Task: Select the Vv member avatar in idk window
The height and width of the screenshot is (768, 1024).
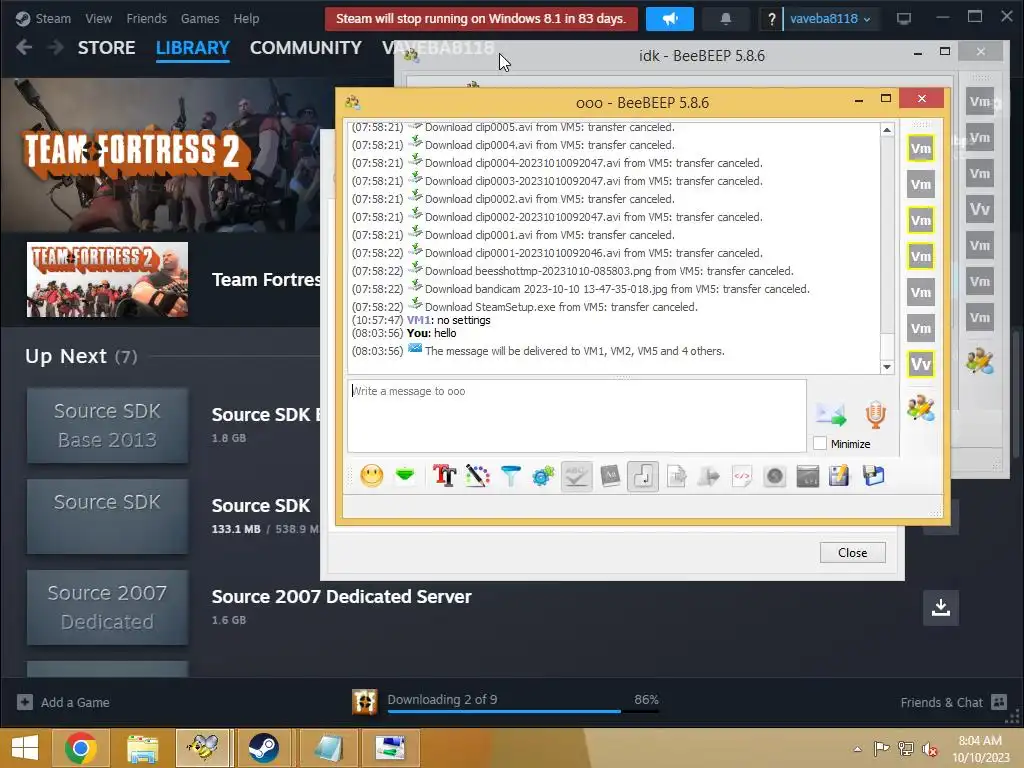Action: (x=980, y=210)
